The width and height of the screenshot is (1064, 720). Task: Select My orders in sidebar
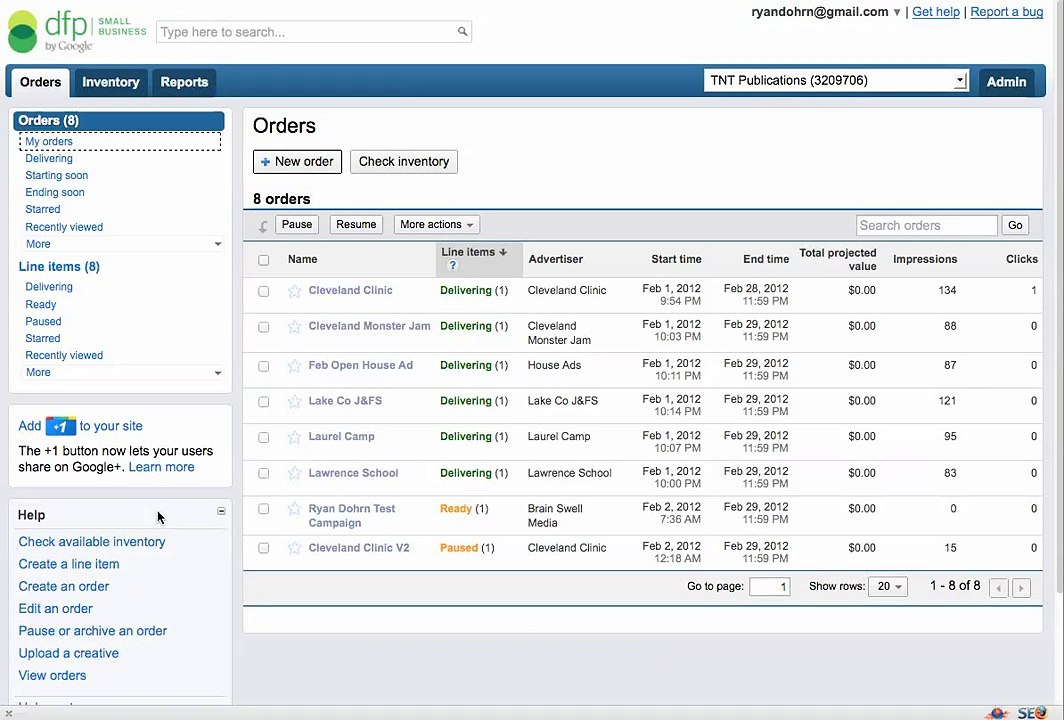(x=49, y=141)
